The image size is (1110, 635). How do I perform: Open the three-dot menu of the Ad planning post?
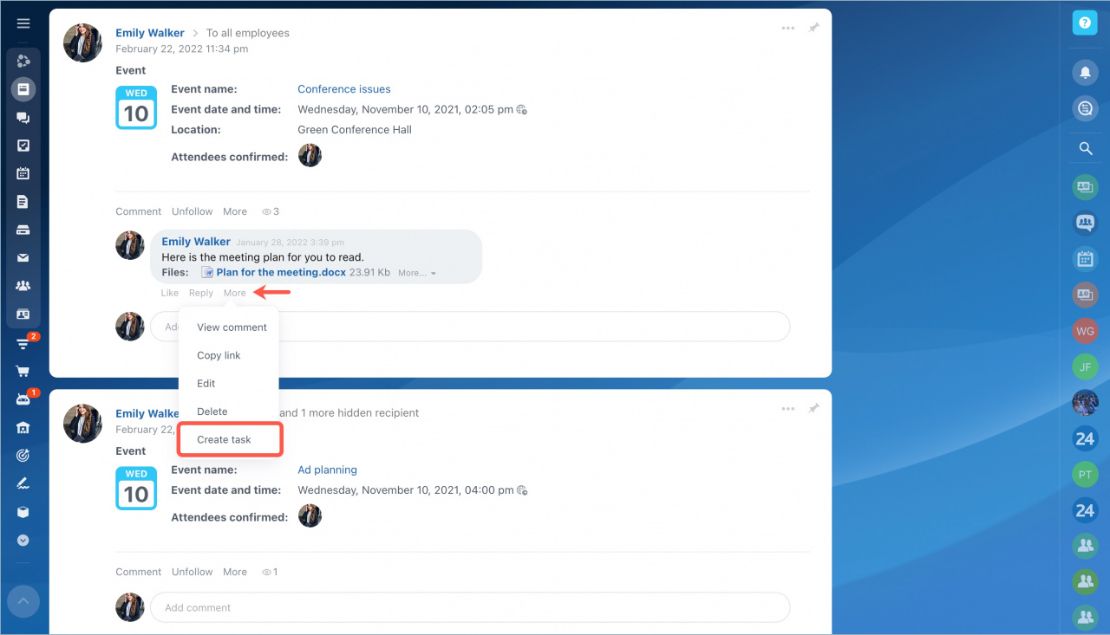(788, 408)
